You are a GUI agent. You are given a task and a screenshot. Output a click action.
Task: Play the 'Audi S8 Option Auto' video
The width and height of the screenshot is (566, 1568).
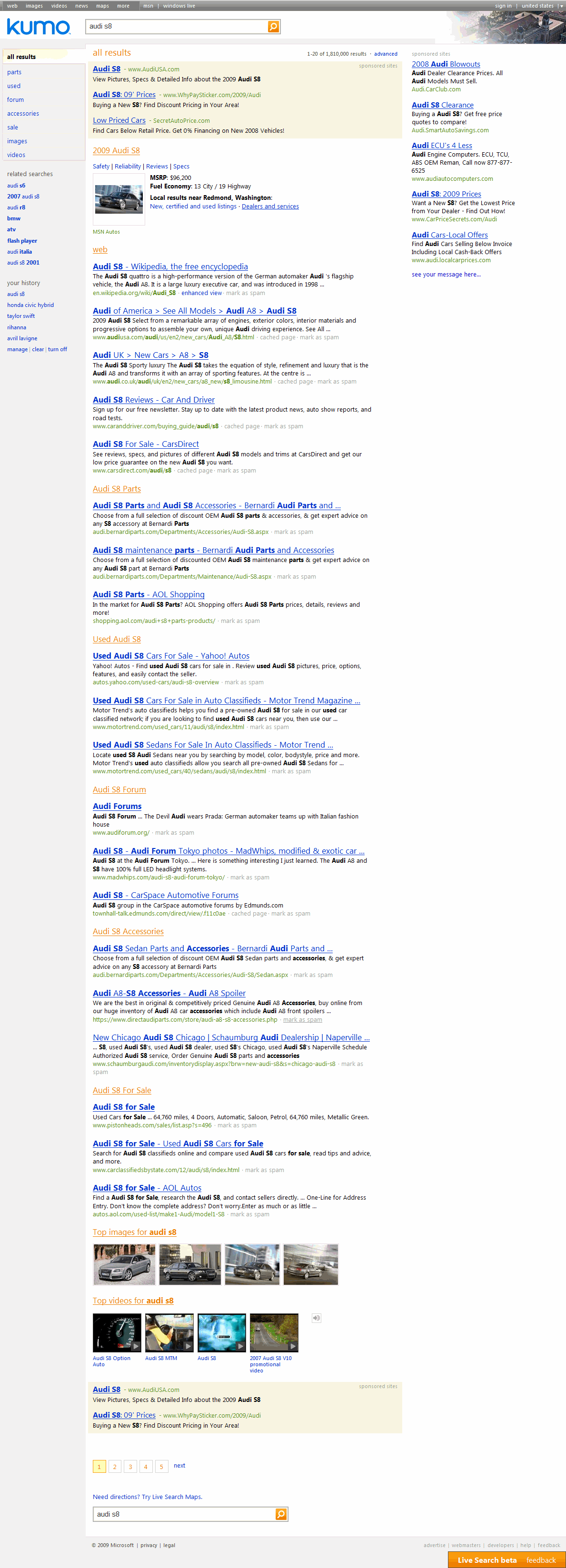point(117,1333)
